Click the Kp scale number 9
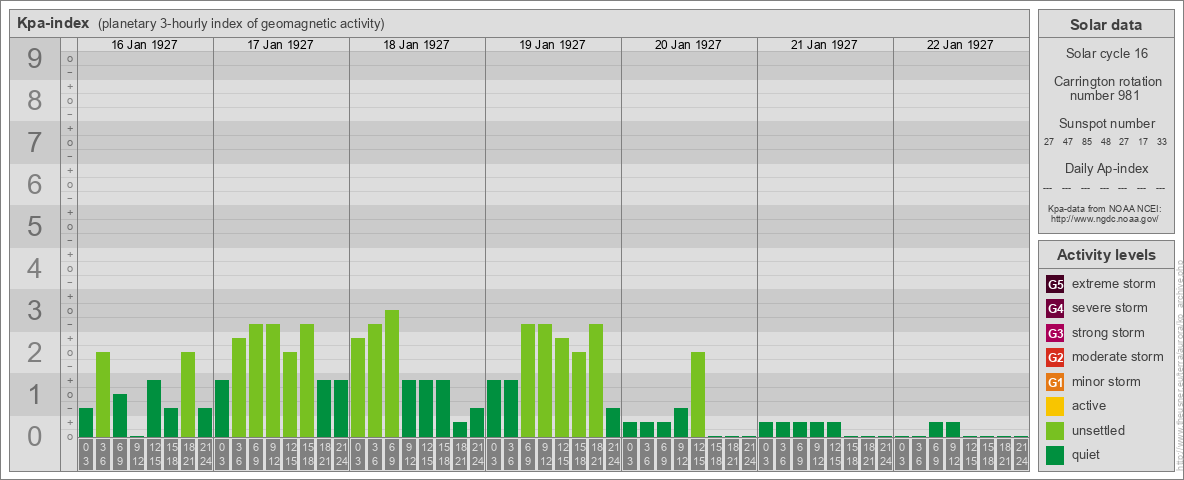1184x480 pixels. 34,59
